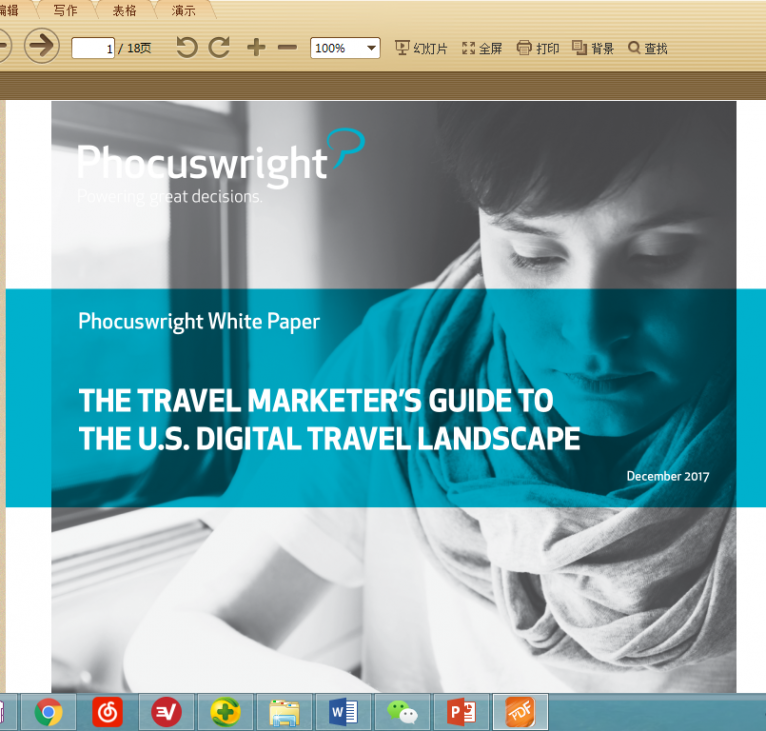Viewport: 766px width, 731px height.
Task: Open WeChat from the taskbar
Action: tap(402, 712)
